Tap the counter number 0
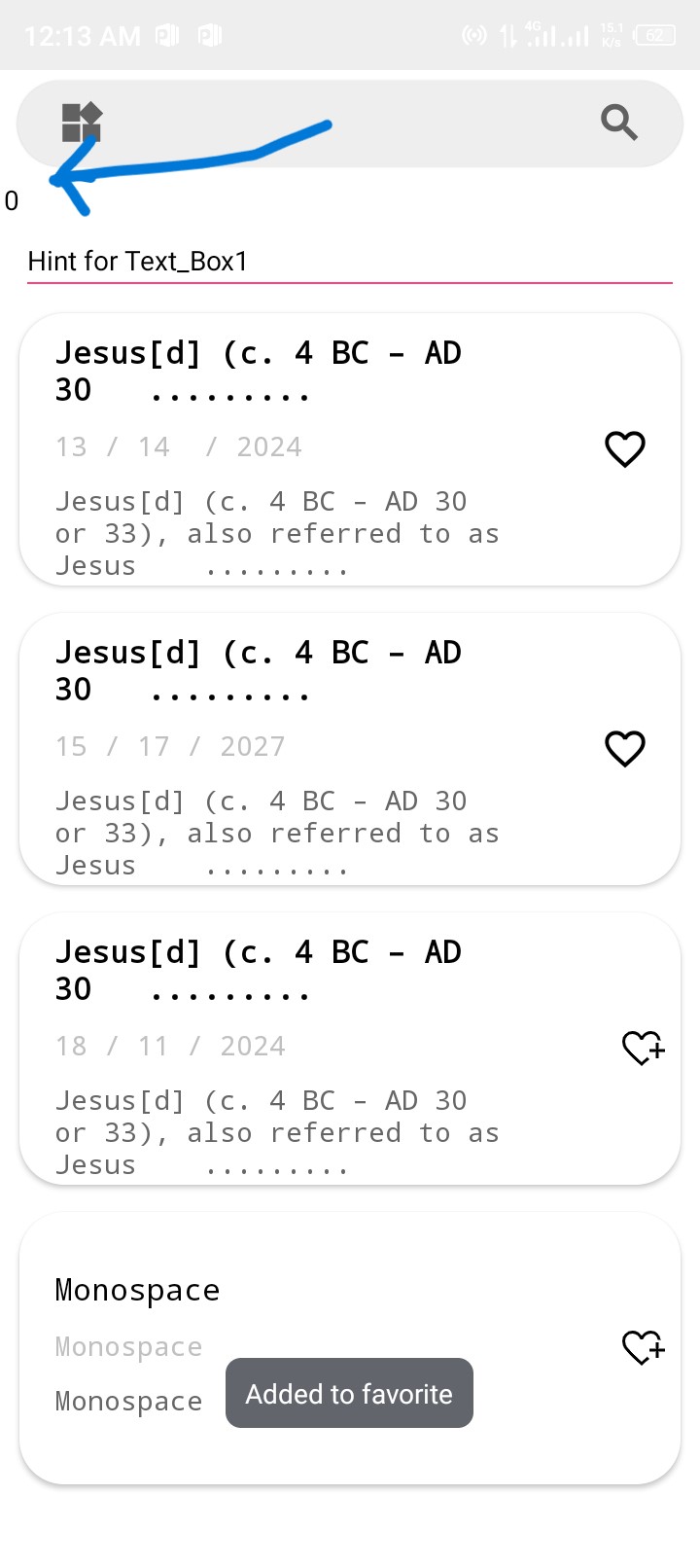Image resolution: width=700 pixels, height=1568 pixels. tap(12, 201)
